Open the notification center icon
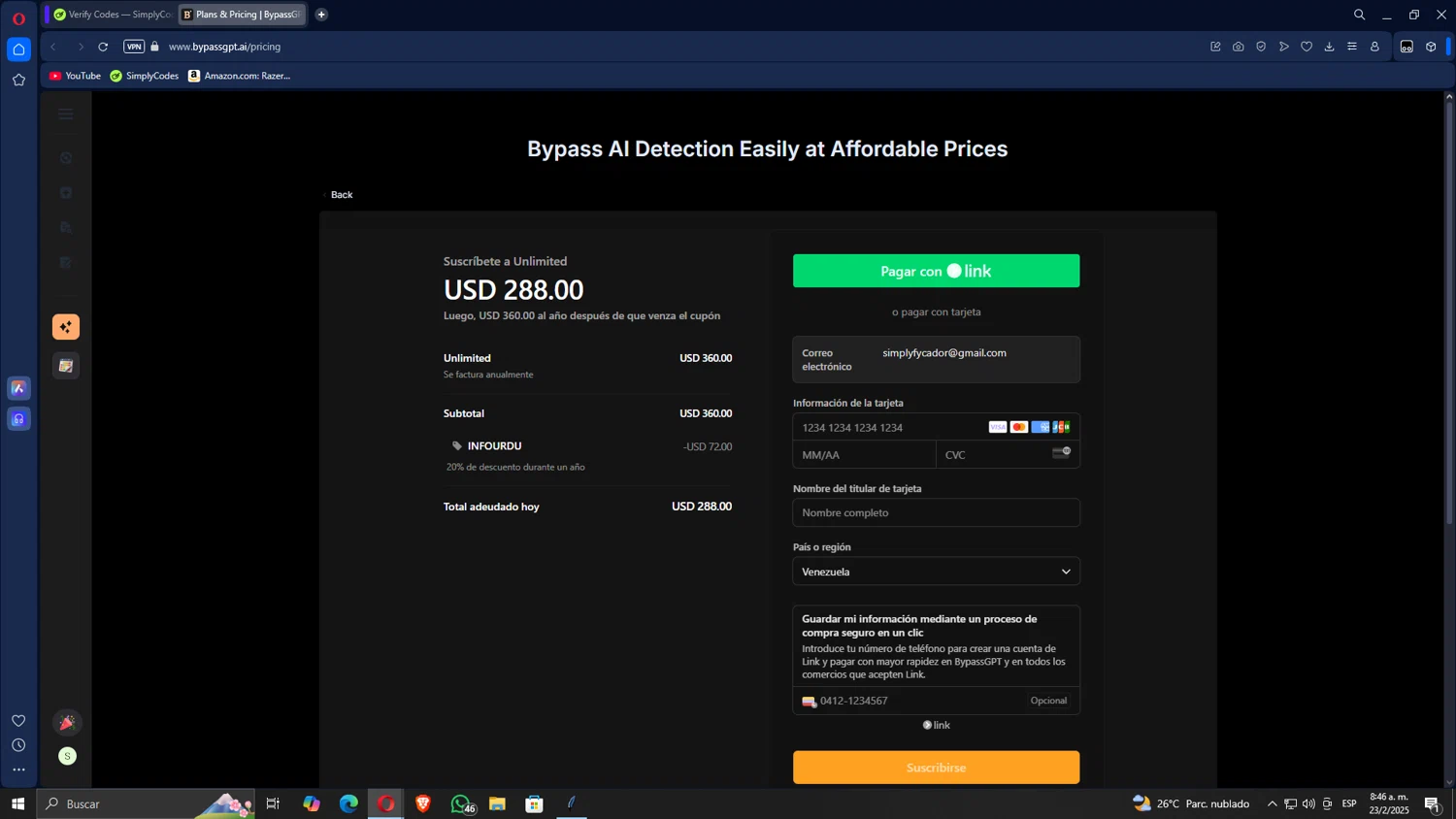The width and height of the screenshot is (1456, 819). (x=1433, y=803)
